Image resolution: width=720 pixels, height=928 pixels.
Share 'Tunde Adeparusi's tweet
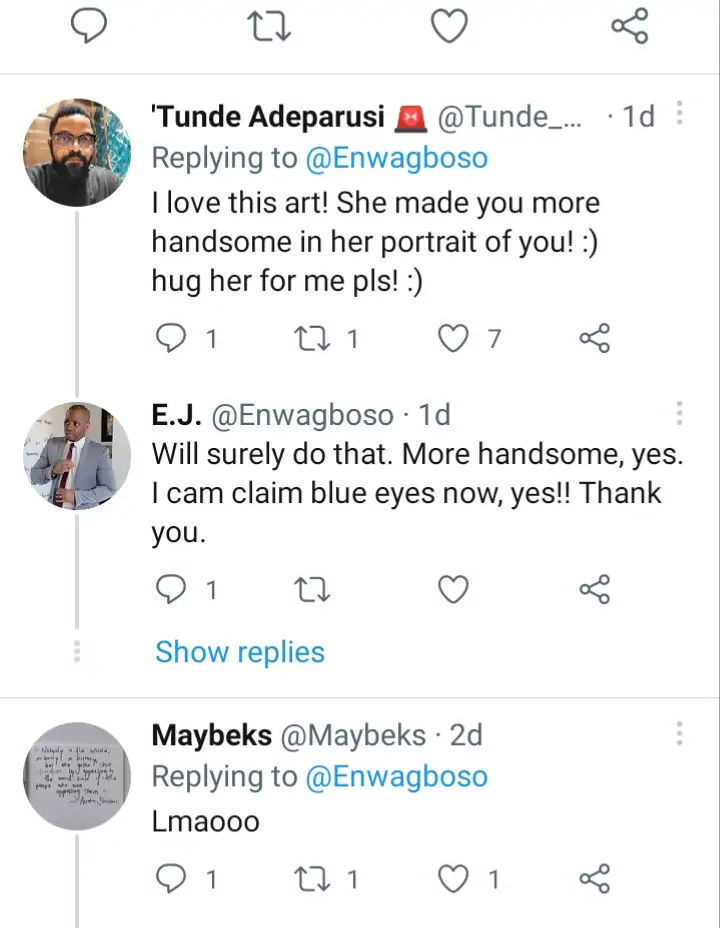594,340
